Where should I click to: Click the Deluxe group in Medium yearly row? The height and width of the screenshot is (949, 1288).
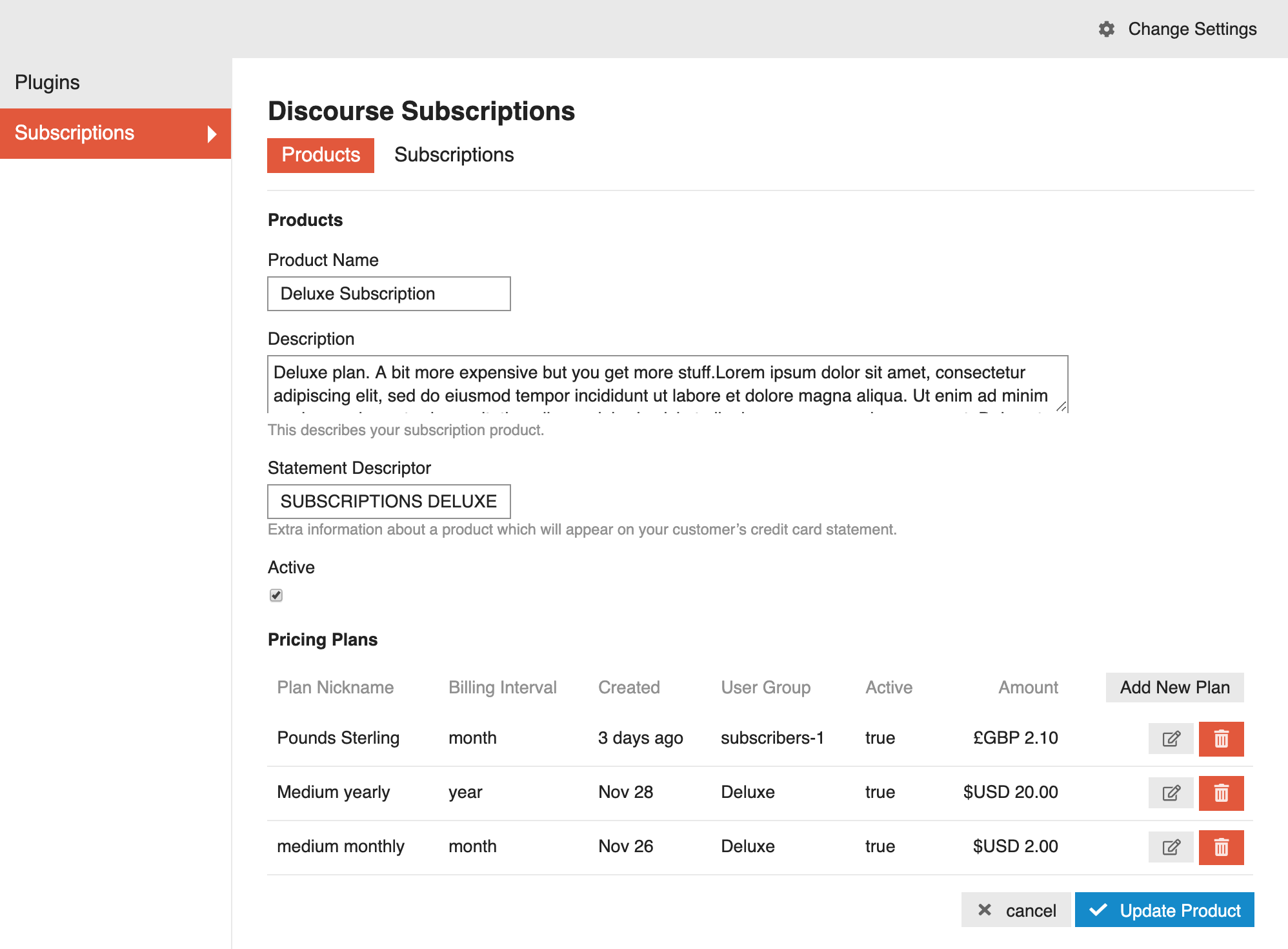coord(748,792)
